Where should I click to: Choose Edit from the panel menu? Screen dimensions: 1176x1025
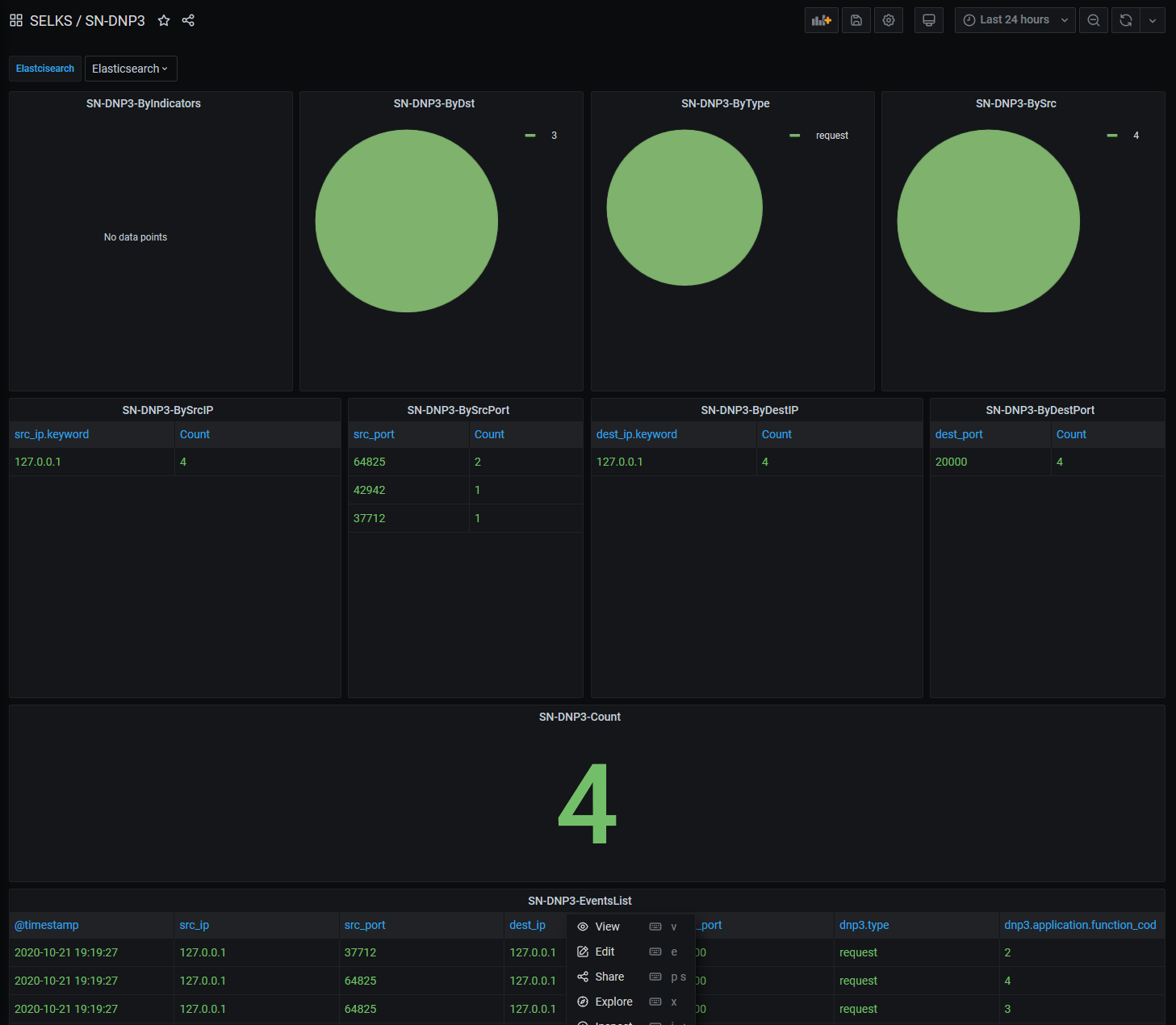click(605, 952)
